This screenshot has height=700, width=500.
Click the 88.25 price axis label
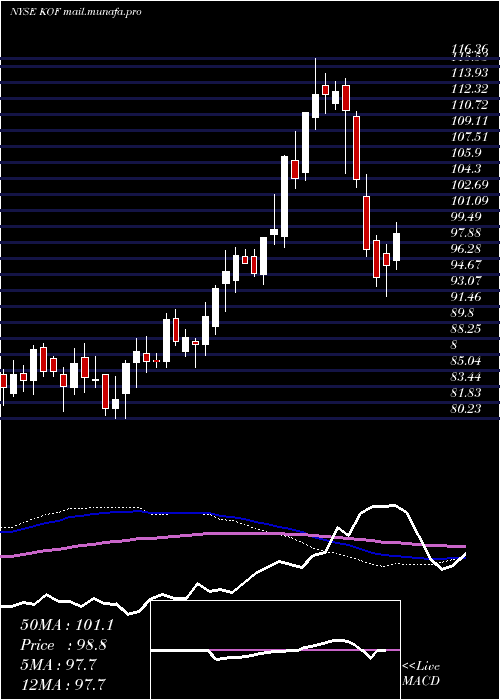pyautogui.click(x=467, y=329)
